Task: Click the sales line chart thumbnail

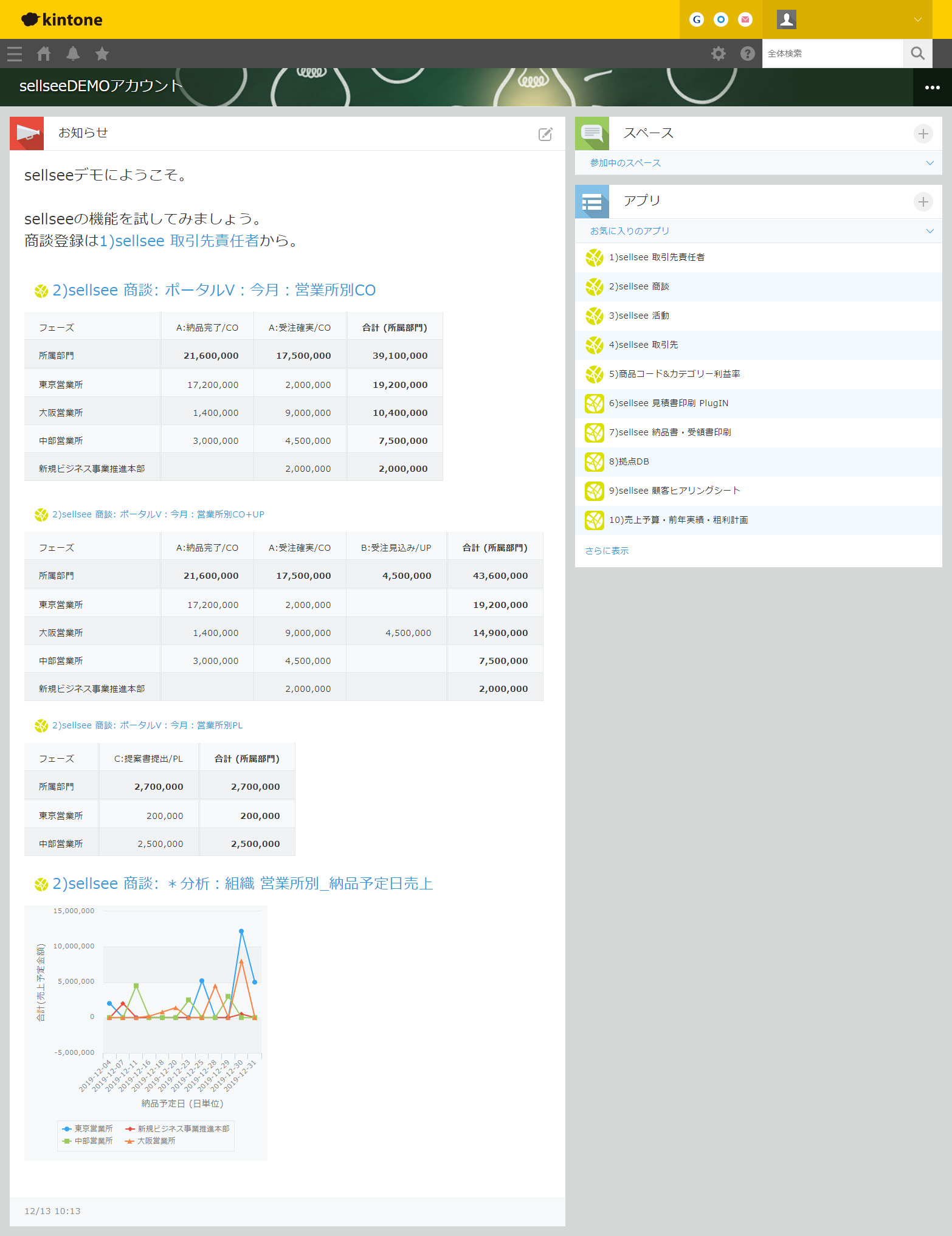Action: tap(146, 1033)
